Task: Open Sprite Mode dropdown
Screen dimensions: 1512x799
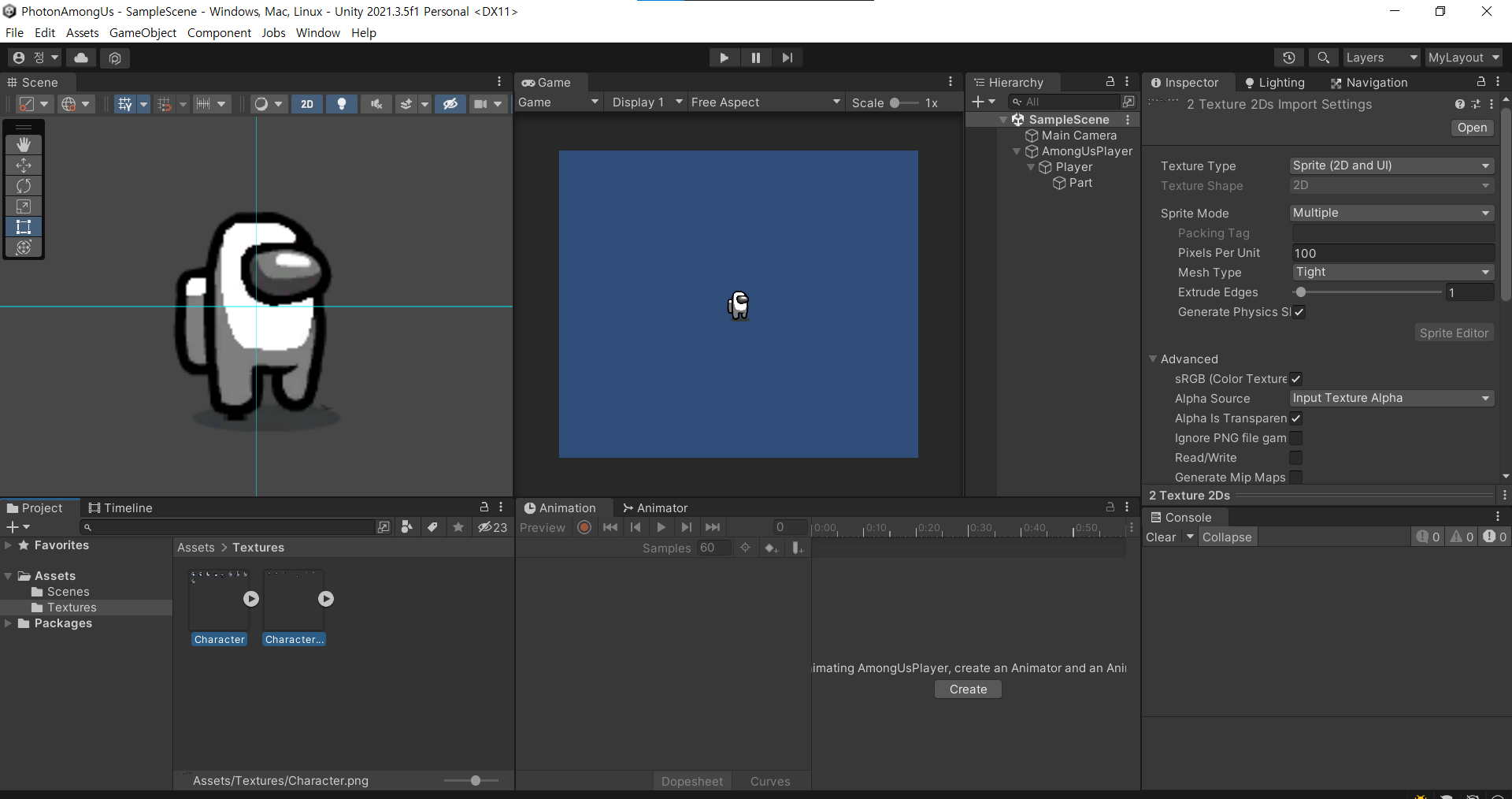Action: tap(1392, 213)
